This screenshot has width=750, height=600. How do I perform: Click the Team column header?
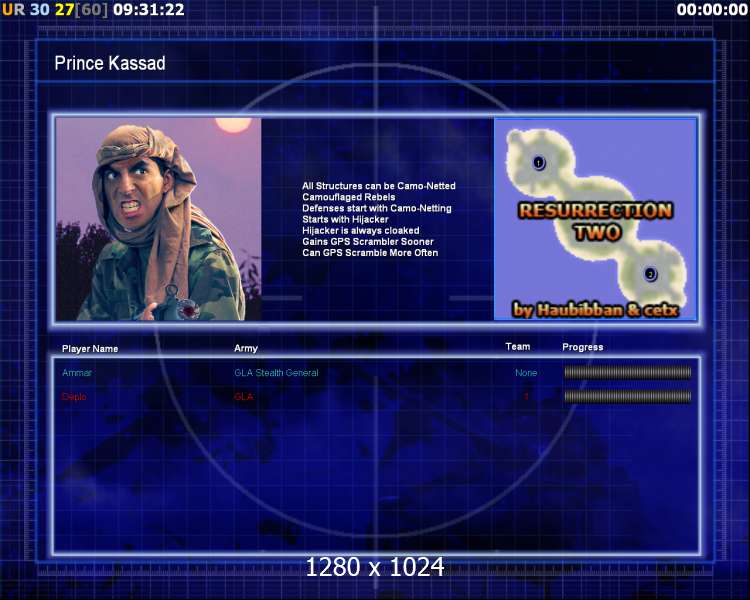(x=518, y=346)
